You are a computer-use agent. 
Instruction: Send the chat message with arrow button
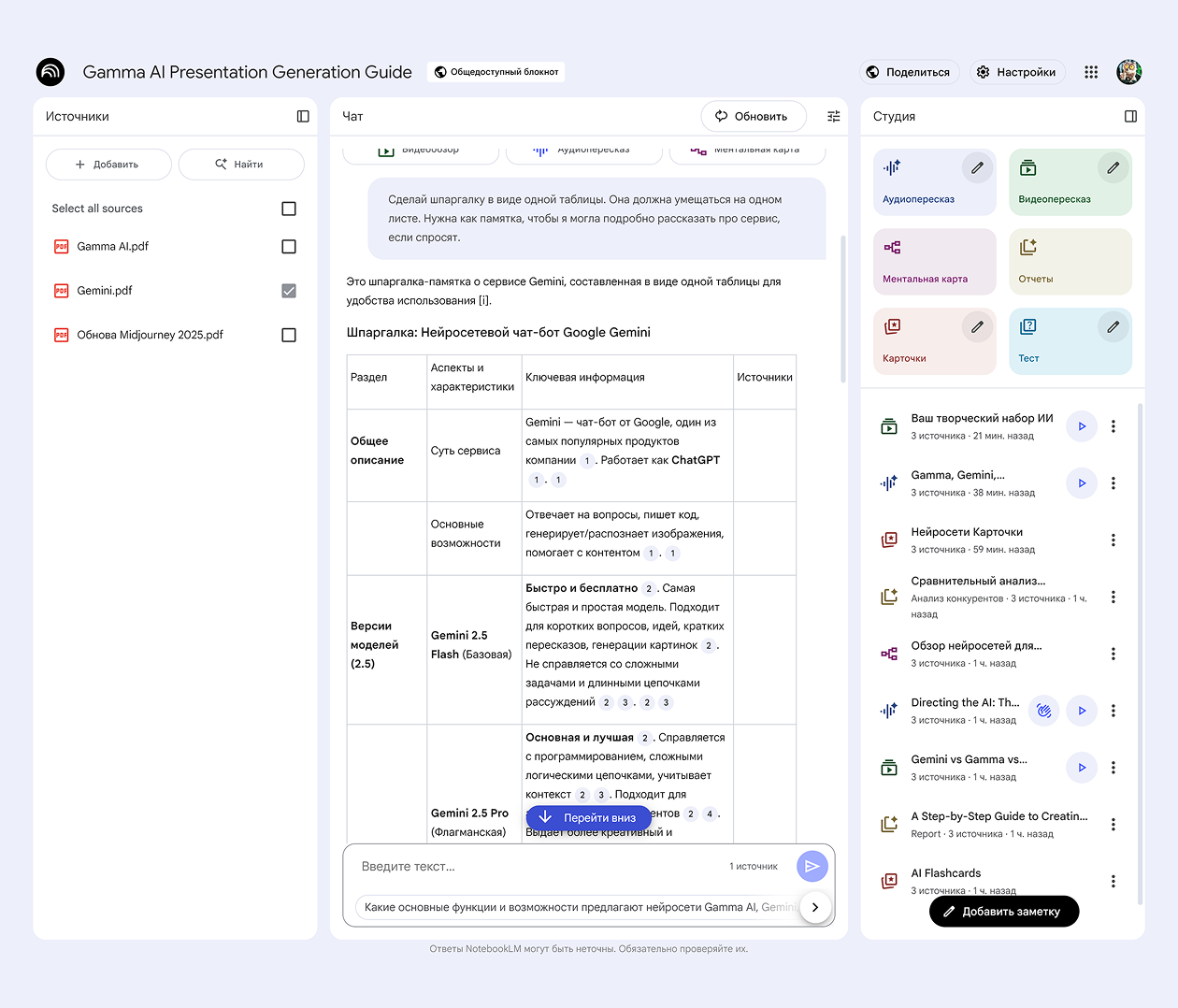tap(812, 866)
